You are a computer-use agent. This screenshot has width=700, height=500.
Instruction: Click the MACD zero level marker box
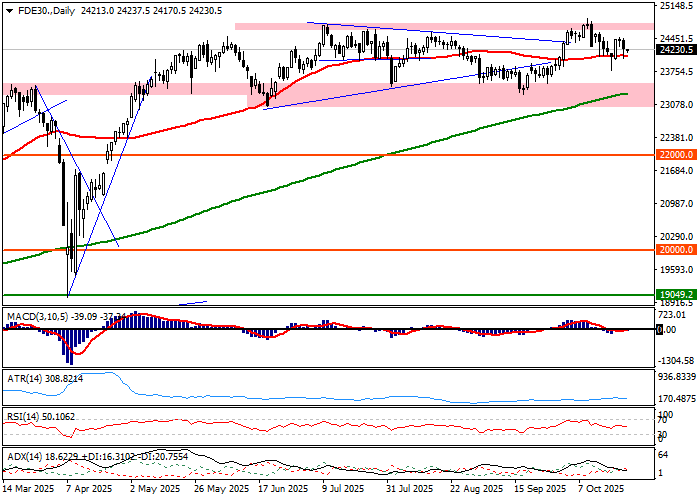[660, 329]
